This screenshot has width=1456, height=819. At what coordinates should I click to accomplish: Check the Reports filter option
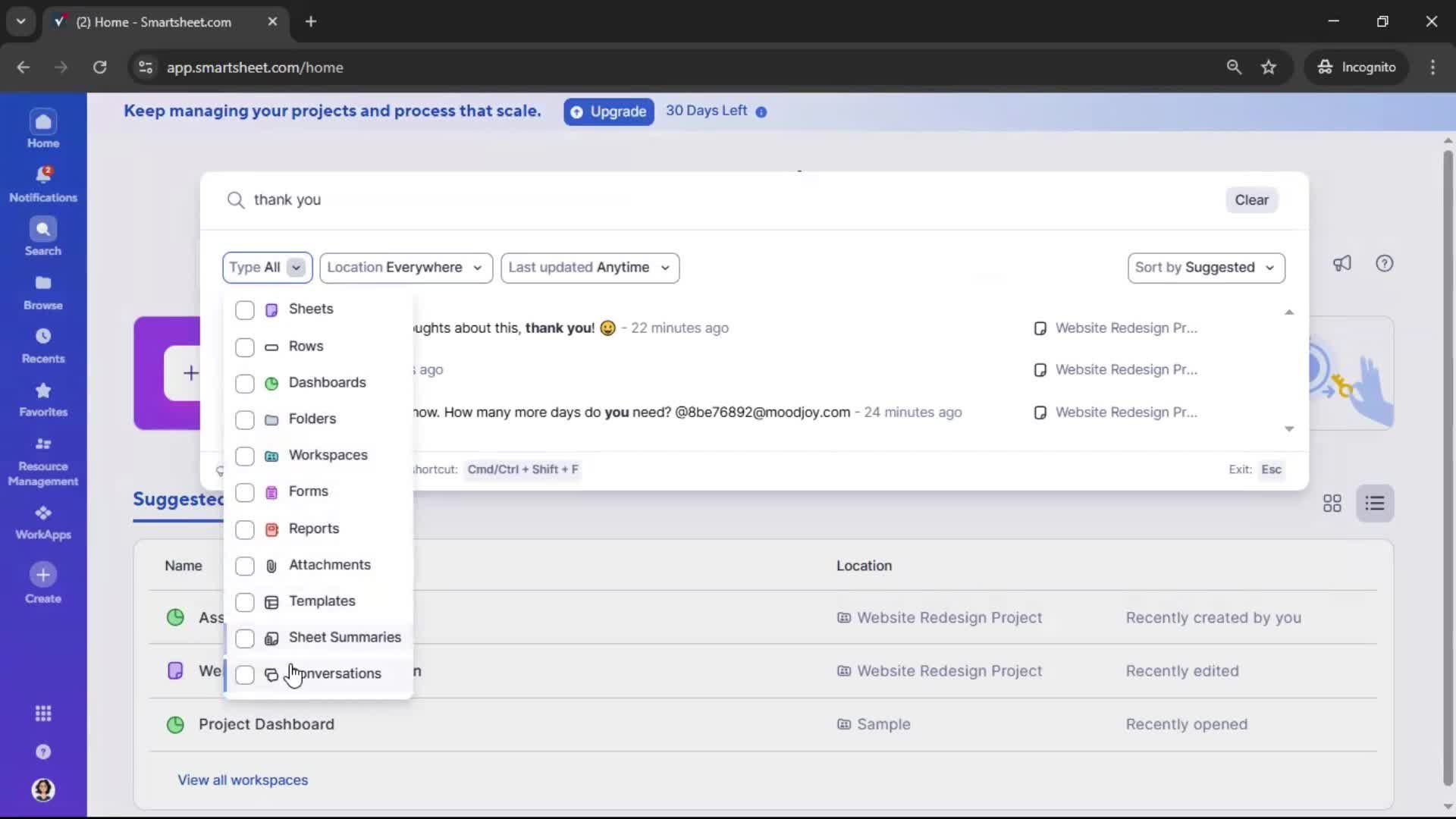pyautogui.click(x=243, y=529)
